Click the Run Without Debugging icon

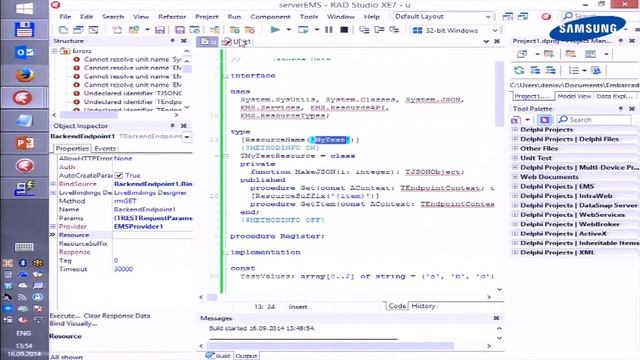click(x=303, y=30)
